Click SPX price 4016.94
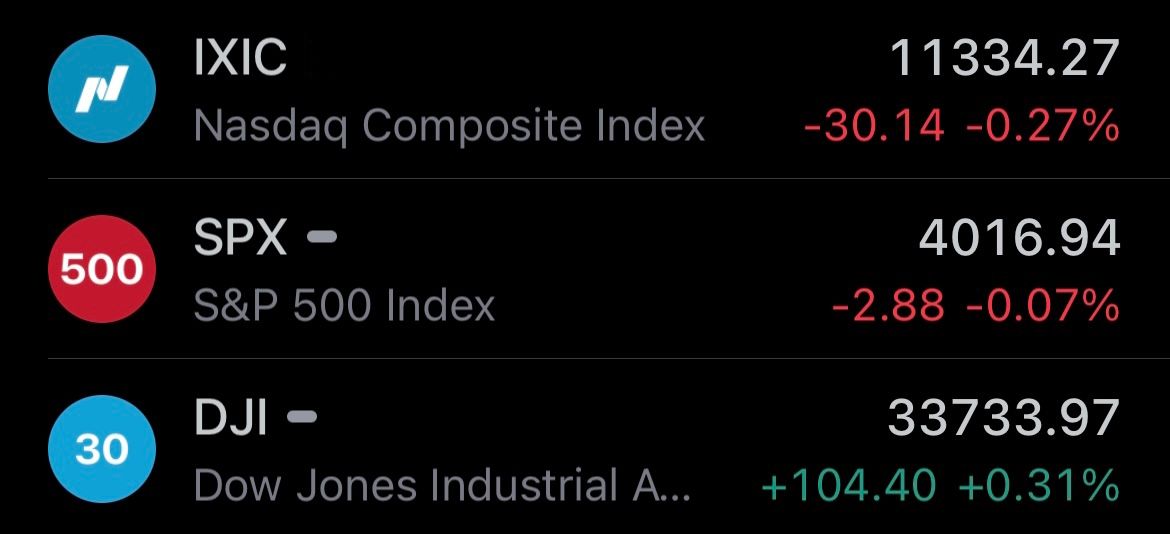This screenshot has width=1170, height=534. (x=1019, y=238)
